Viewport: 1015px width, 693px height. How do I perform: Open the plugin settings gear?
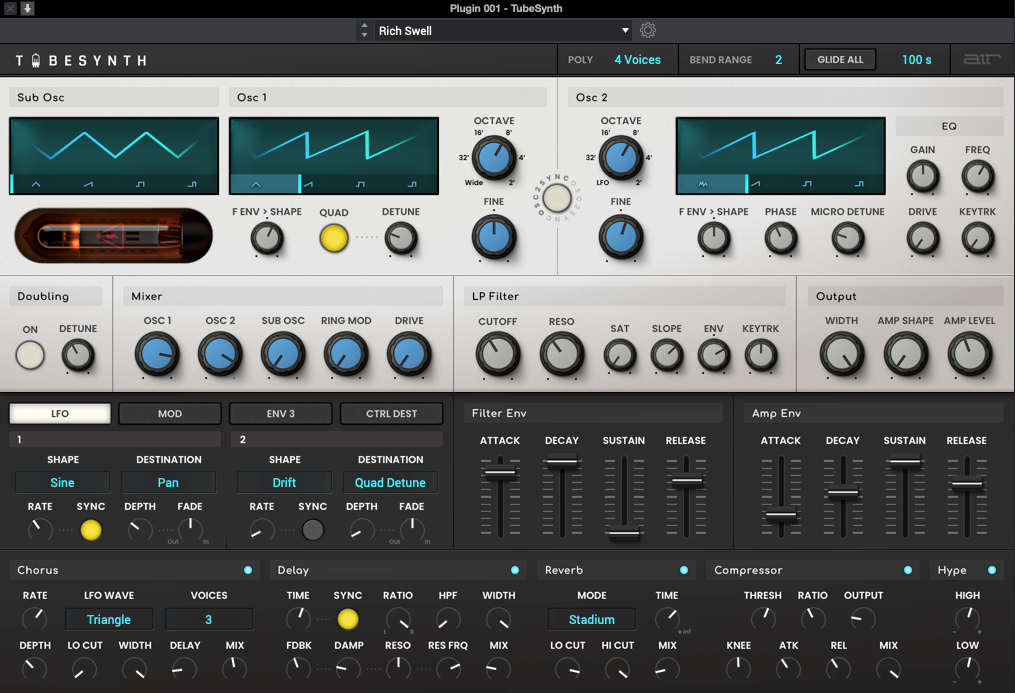tap(647, 30)
